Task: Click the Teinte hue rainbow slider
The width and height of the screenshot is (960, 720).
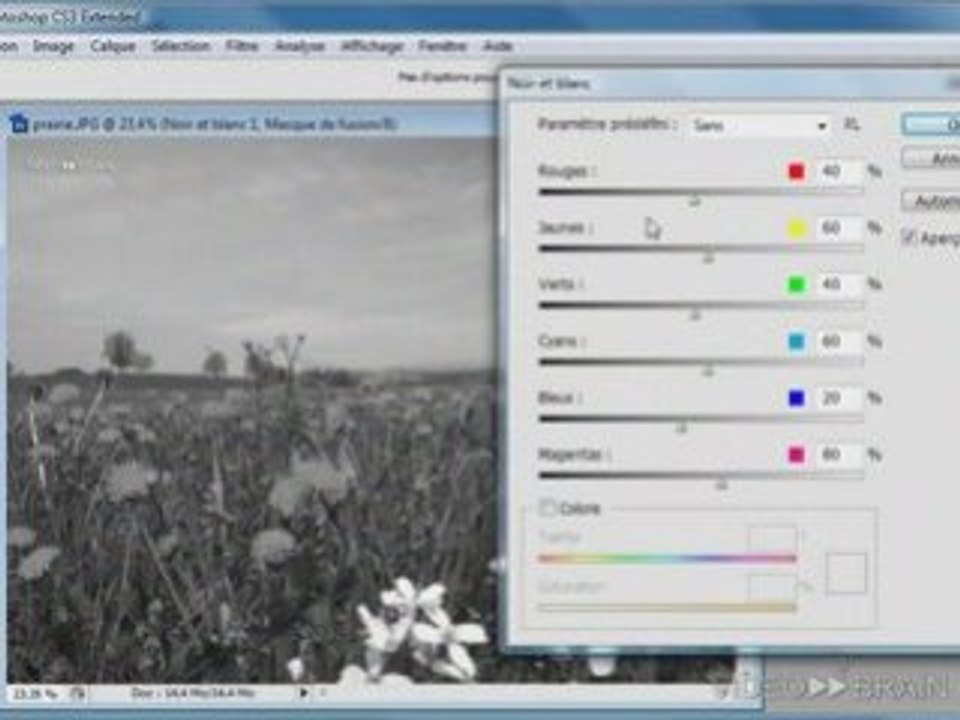Action: click(x=667, y=558)
